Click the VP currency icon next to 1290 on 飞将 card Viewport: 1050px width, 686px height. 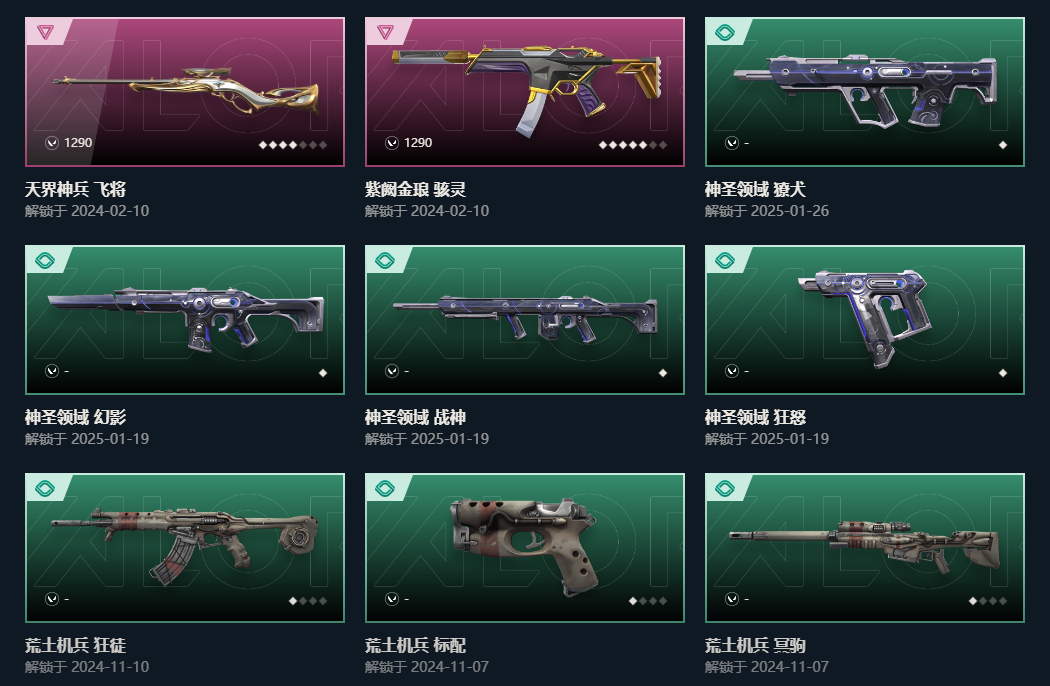tap(52, 143)
